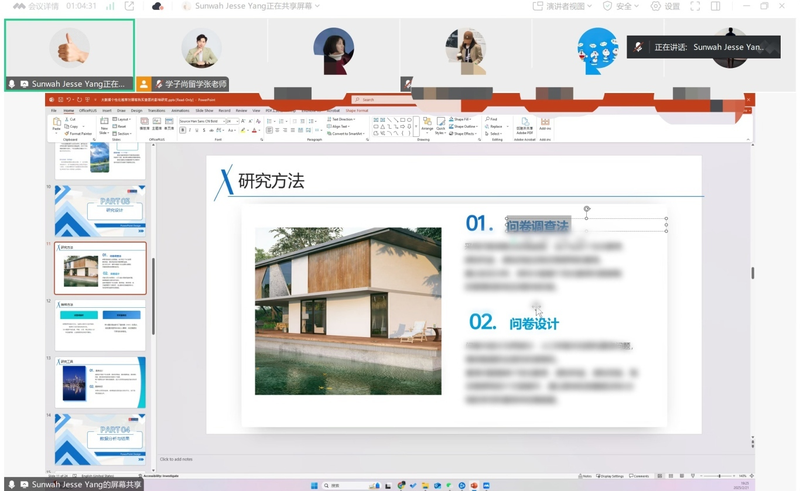Click the side panel icon beside full screen
The image size is (800, 491).
[x=716, y=6]
